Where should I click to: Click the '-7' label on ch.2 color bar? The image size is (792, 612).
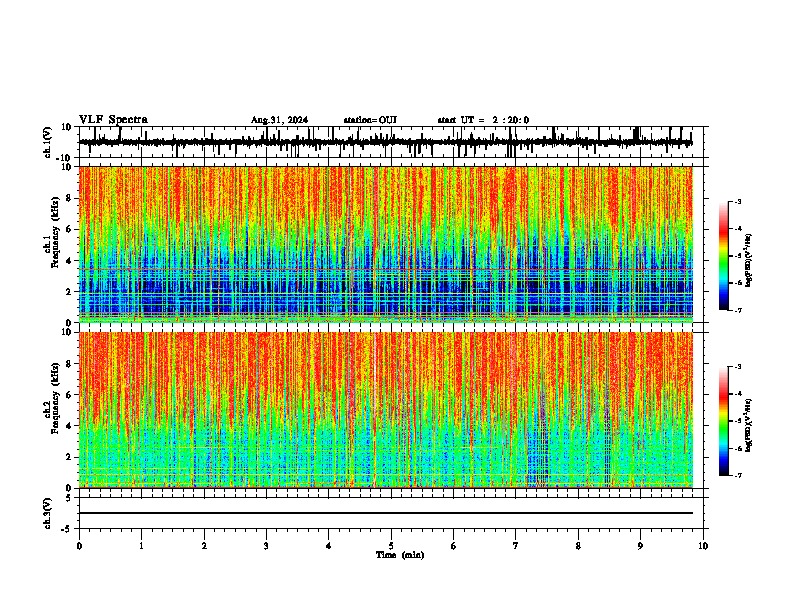pyautogui.click(x=738, y=475)
